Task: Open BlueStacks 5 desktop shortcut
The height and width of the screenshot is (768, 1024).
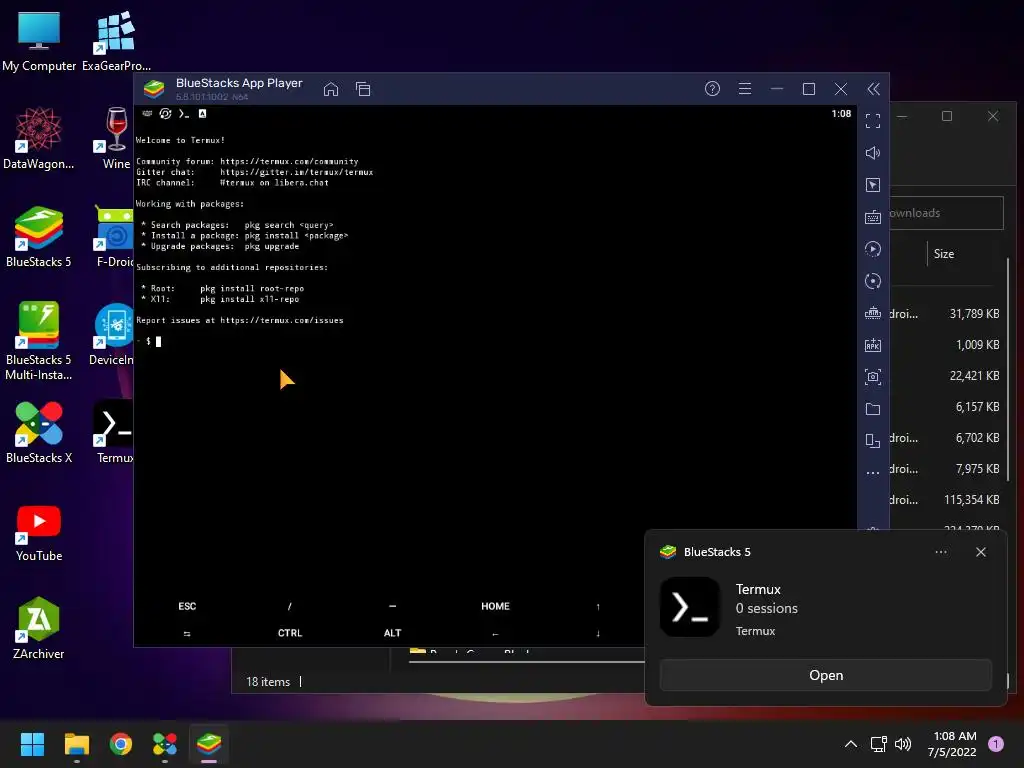Action: (x=39, y=237)
